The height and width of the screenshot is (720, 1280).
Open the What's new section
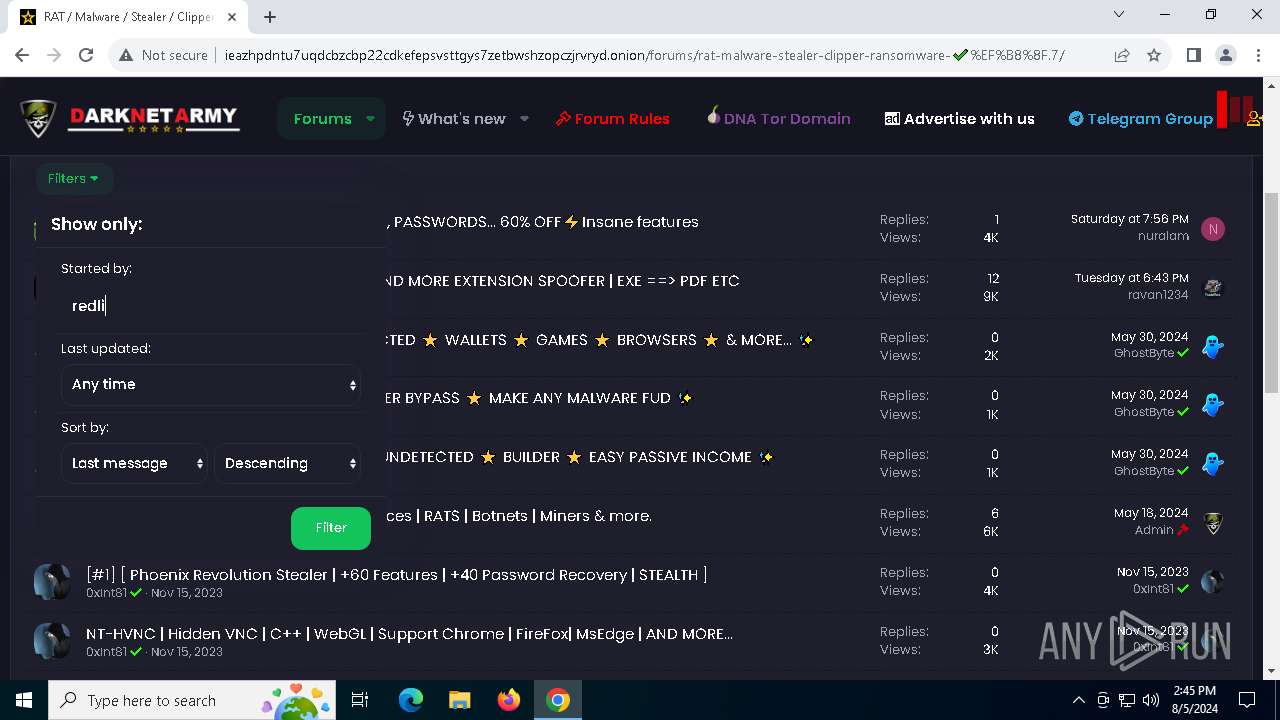click(x=454, y=118)
